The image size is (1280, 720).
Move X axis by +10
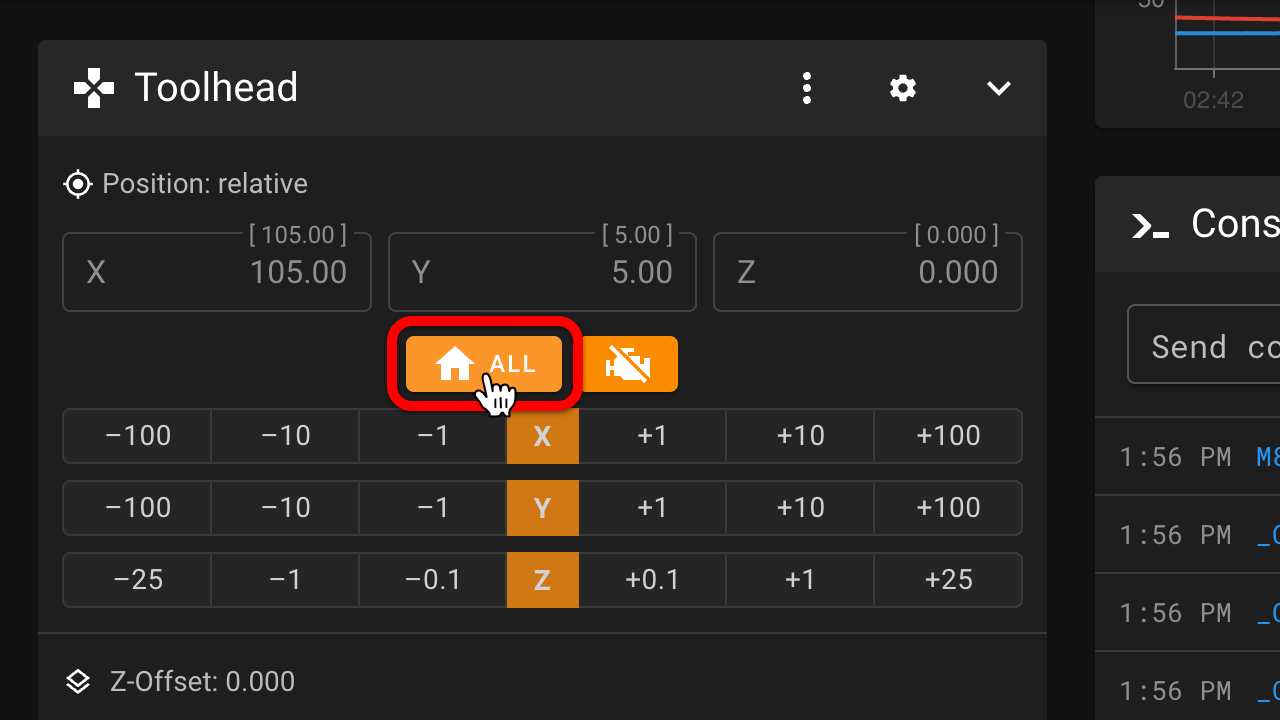pyautogui.click(x=800, y=436)
